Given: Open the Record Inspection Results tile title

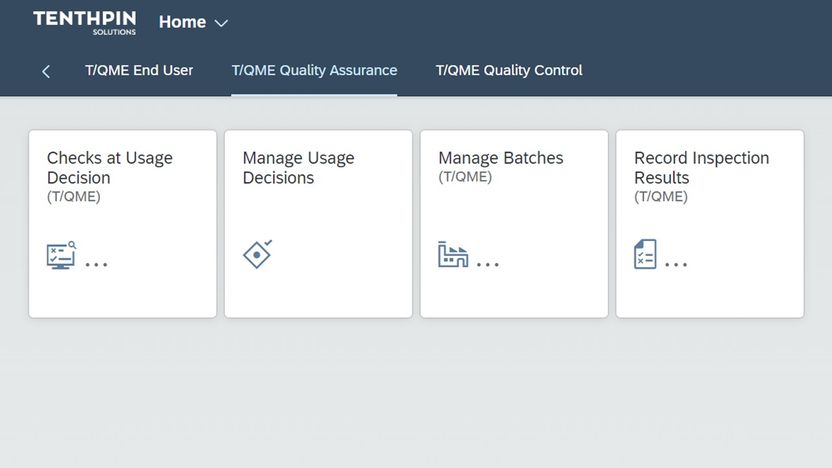Looking at the screenshot, I should coord(701,168).
